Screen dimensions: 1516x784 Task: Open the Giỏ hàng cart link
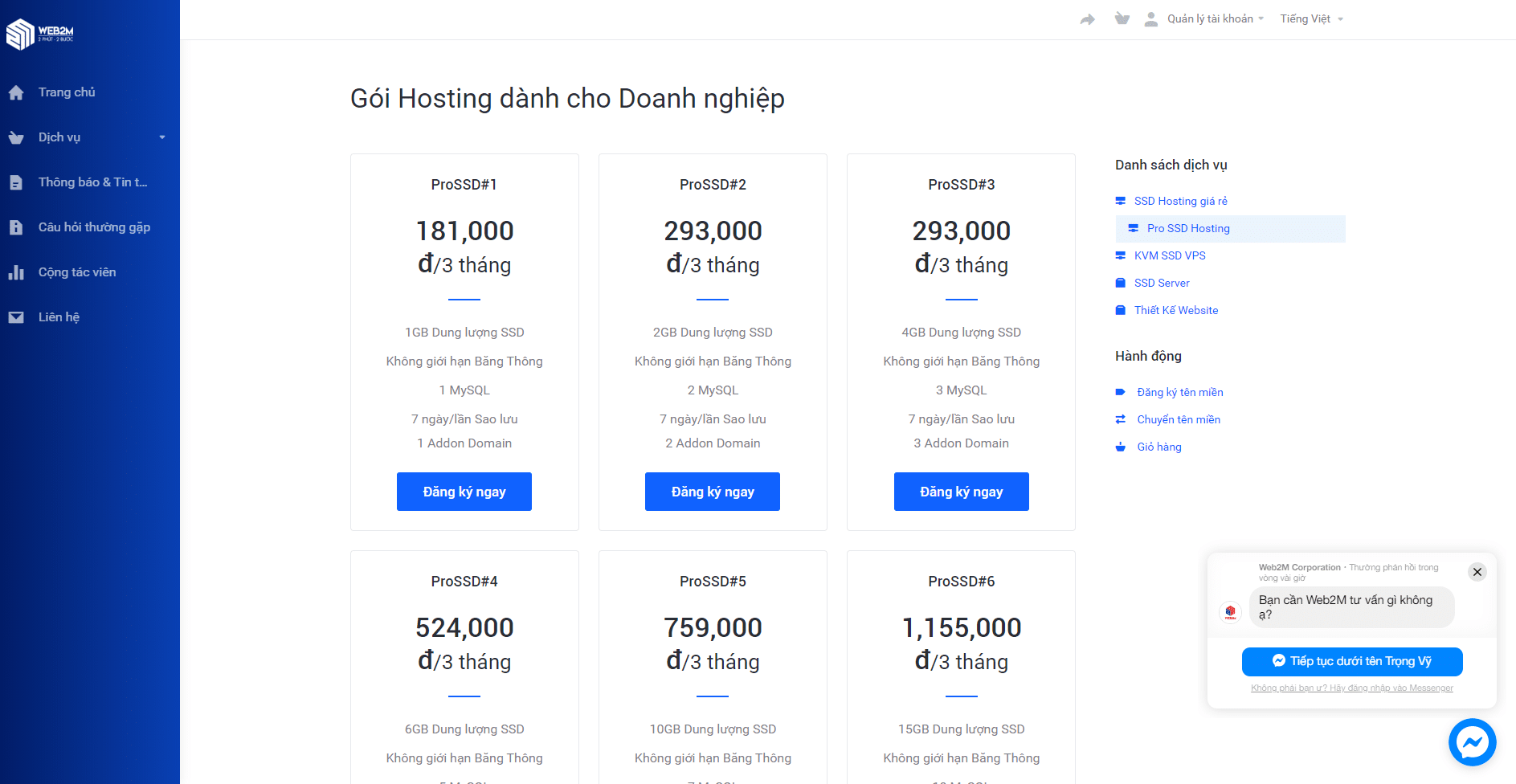point(1158,447)
